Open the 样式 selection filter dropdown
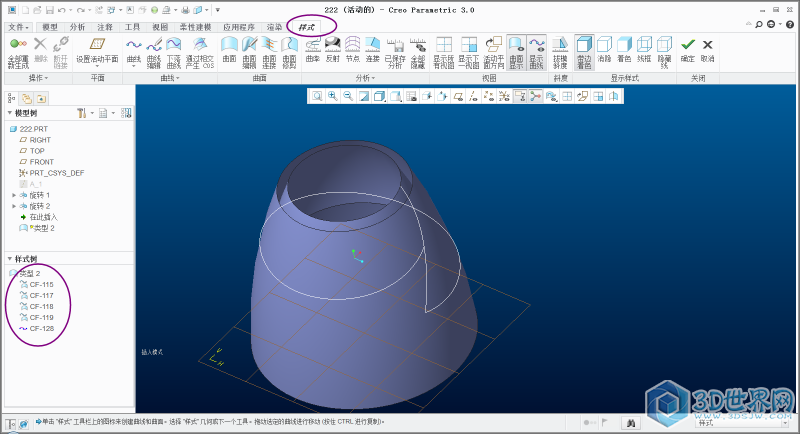The width and height of the screenshot is (800, 434). pos(785,423)
